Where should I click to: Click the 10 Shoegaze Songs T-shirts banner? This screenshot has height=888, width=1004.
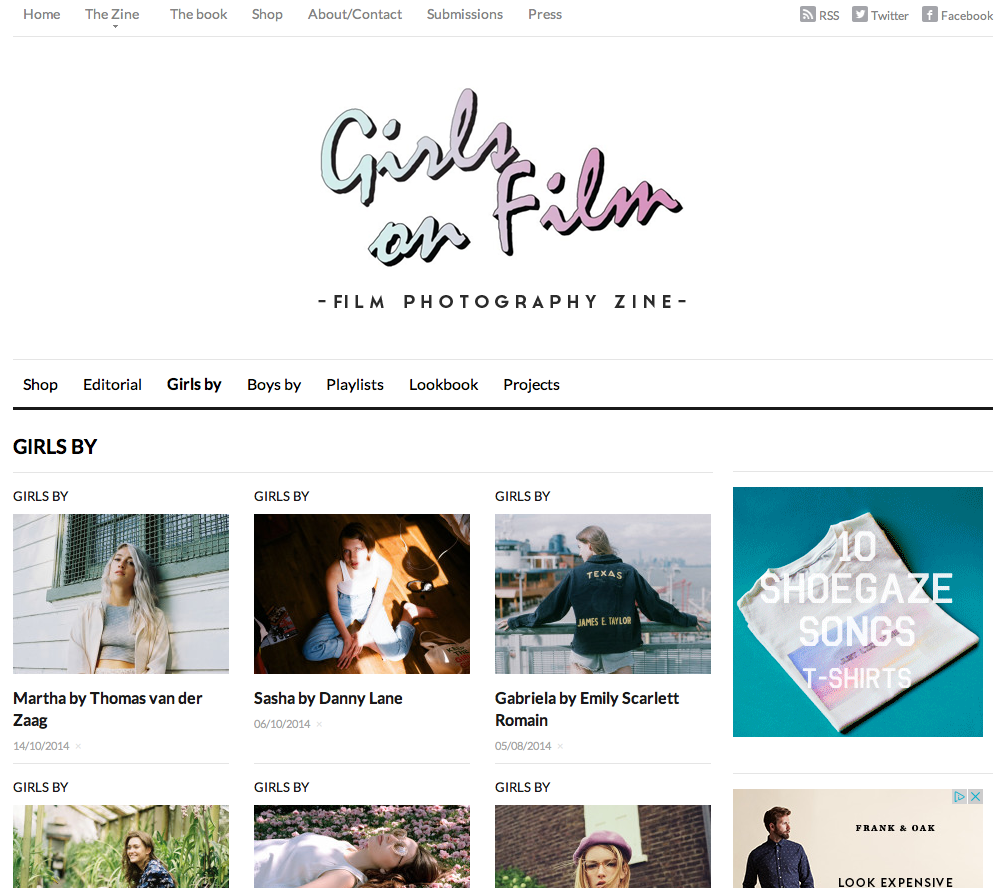click(857, 611)
